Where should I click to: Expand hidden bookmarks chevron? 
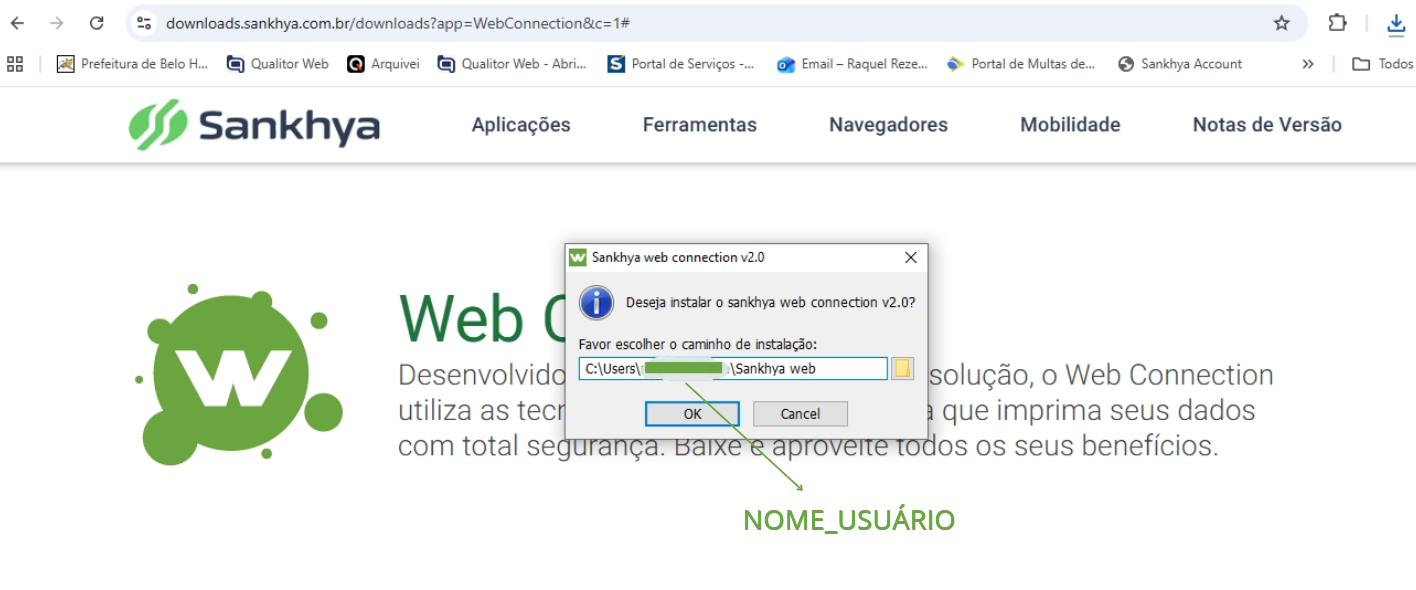tap(1307, 64)
